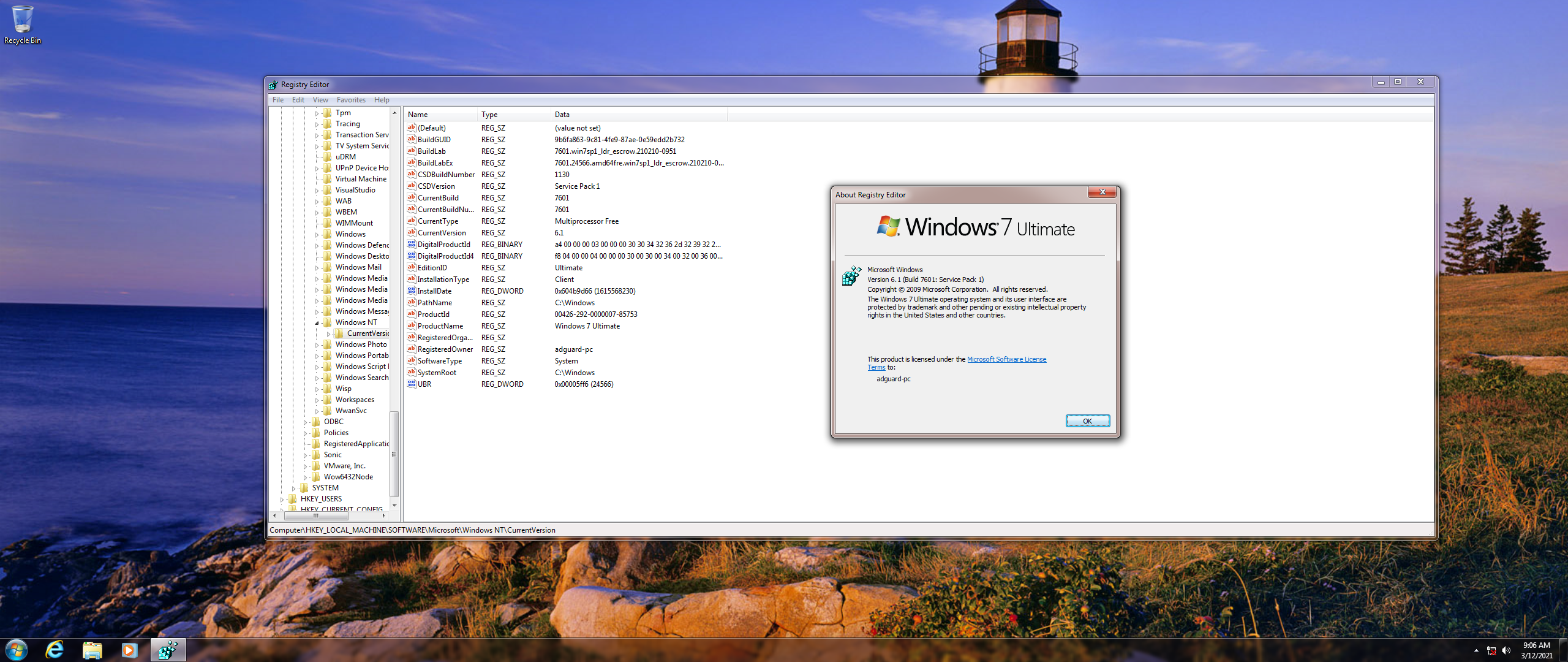Click the SYSTEM folder icon in tree

click(x=304, y=488)
